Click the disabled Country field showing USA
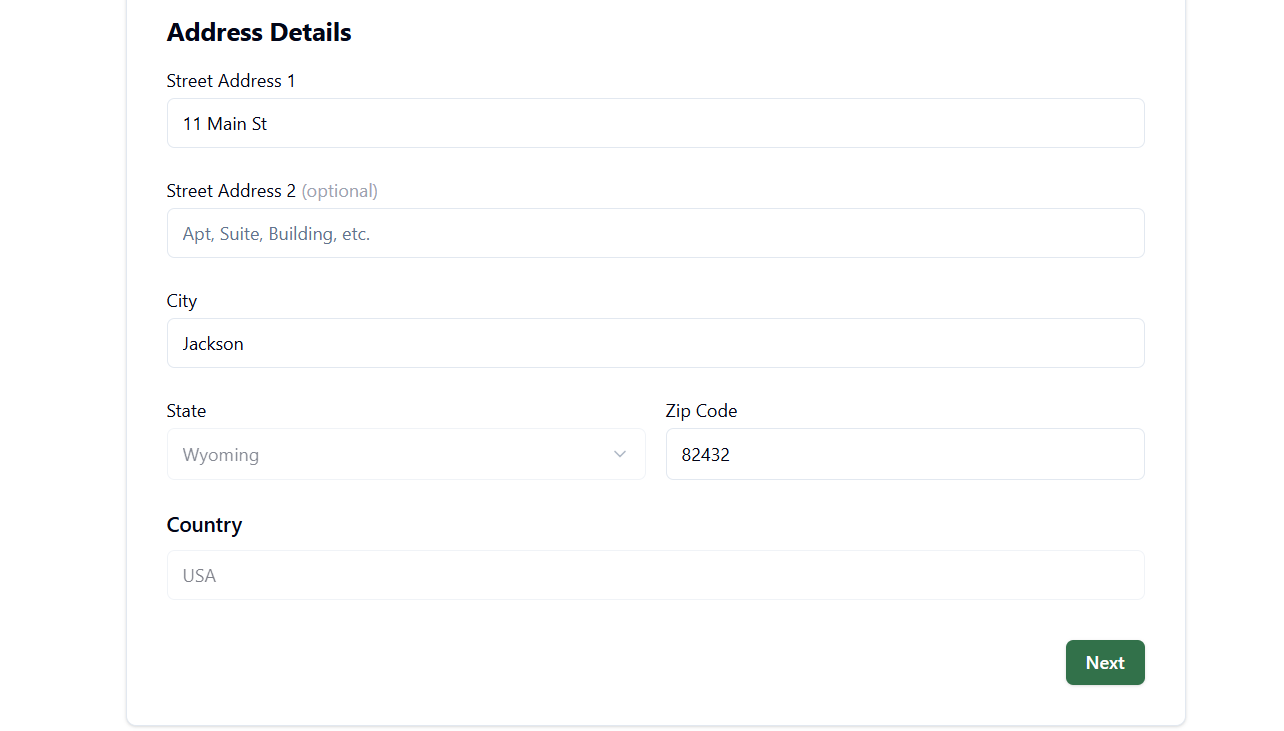 click(x=656, y=575)
